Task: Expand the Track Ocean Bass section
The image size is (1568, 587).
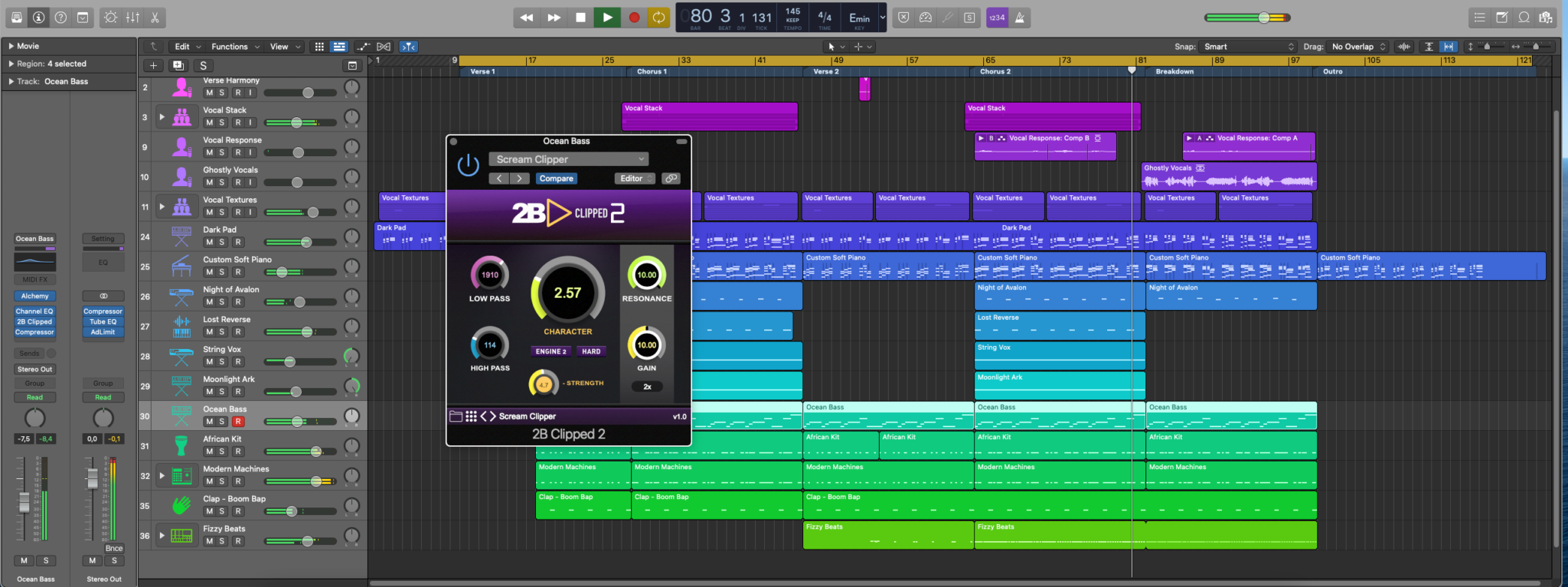Action: tap(11, 81)
